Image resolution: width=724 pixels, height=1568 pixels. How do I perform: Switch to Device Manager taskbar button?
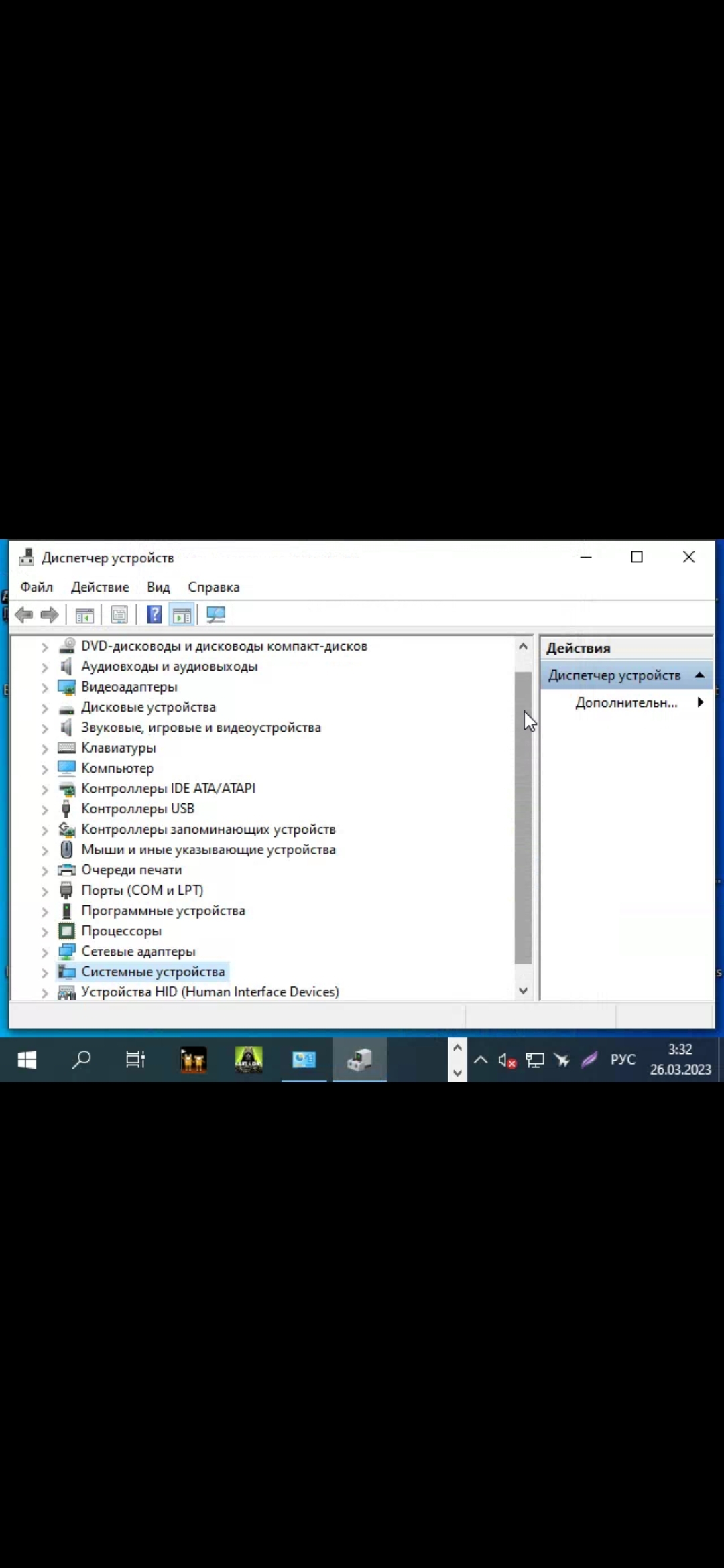tap(359, 1060)
